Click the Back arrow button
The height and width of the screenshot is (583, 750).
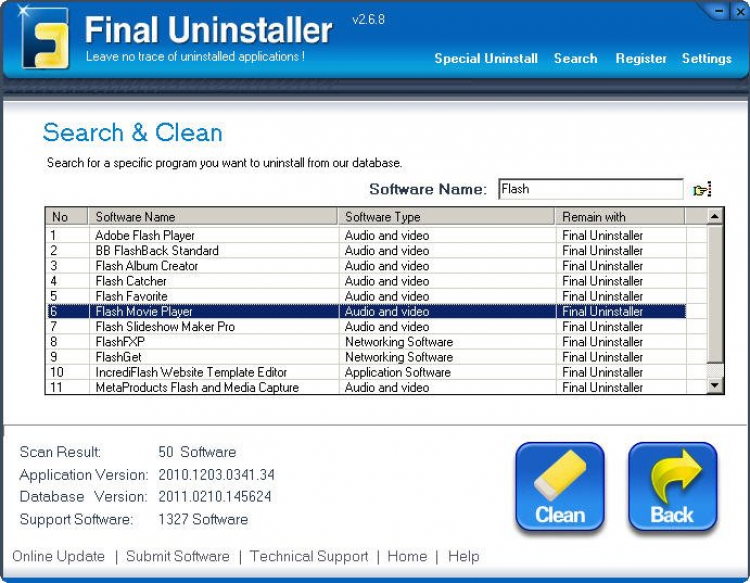click(673, 487)
